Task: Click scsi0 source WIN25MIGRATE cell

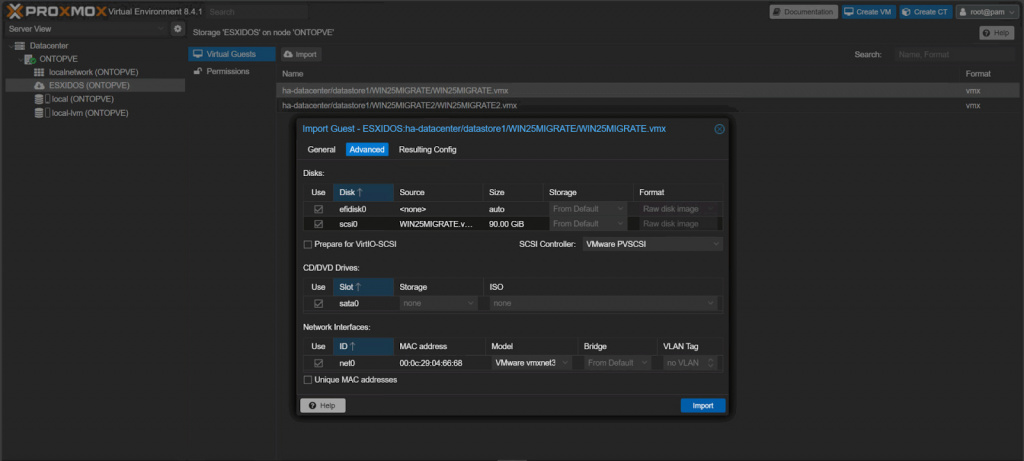Action: (438, 224)
